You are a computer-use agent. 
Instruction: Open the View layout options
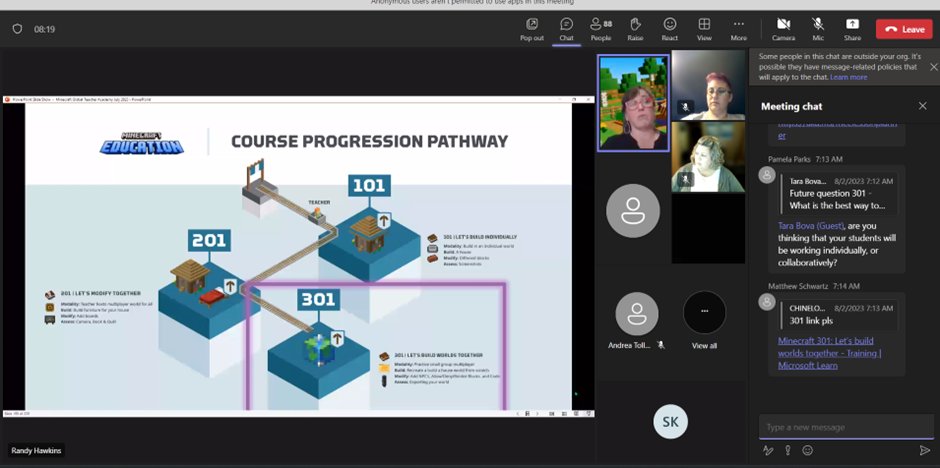tap(704, 29)
